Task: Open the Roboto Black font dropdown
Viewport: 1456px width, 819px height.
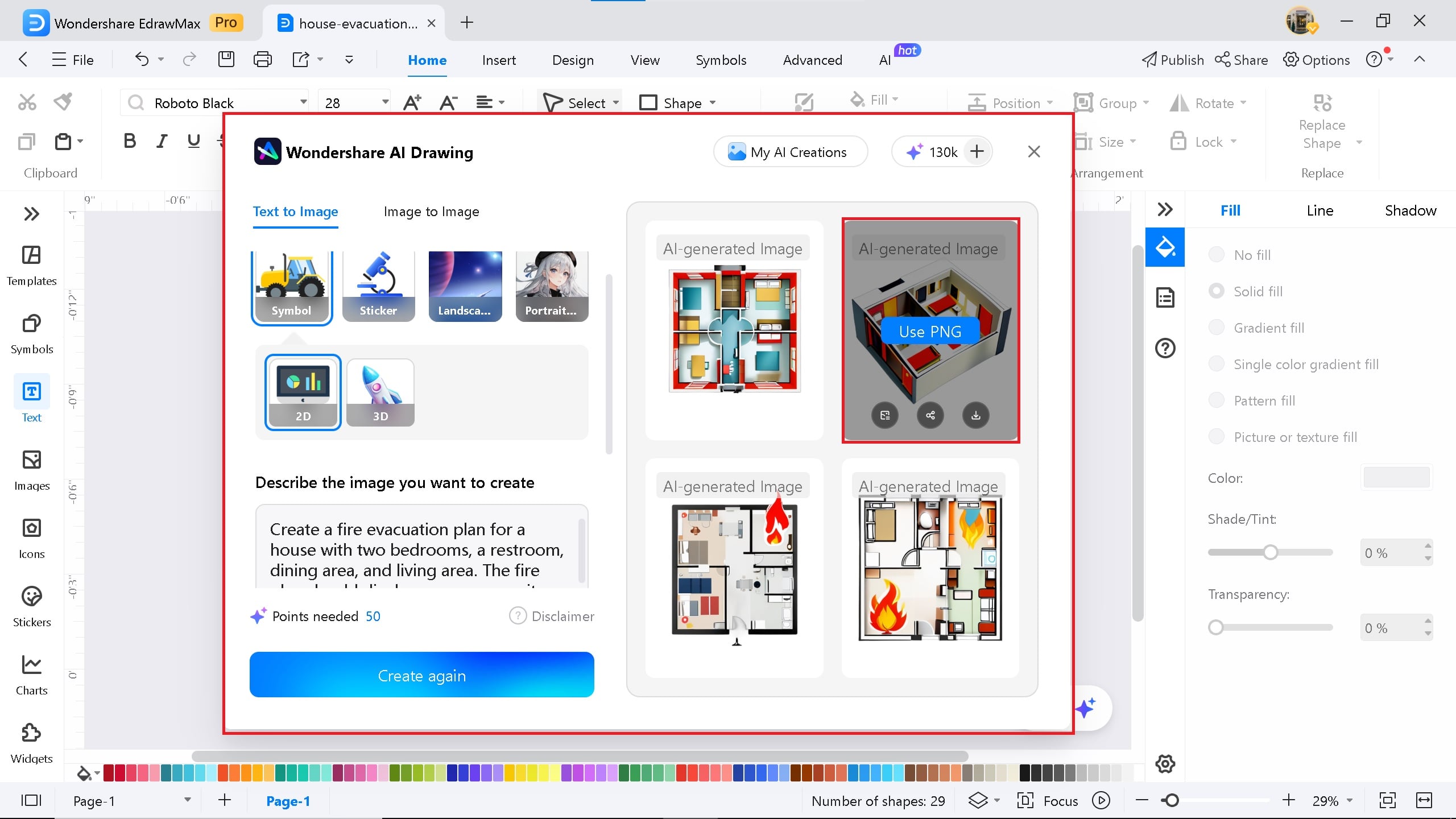Action: 303,102
